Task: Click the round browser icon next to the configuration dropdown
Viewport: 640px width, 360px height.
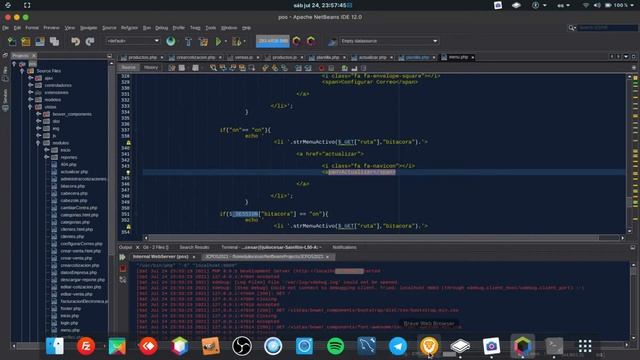Action: (x=171, y=41)
